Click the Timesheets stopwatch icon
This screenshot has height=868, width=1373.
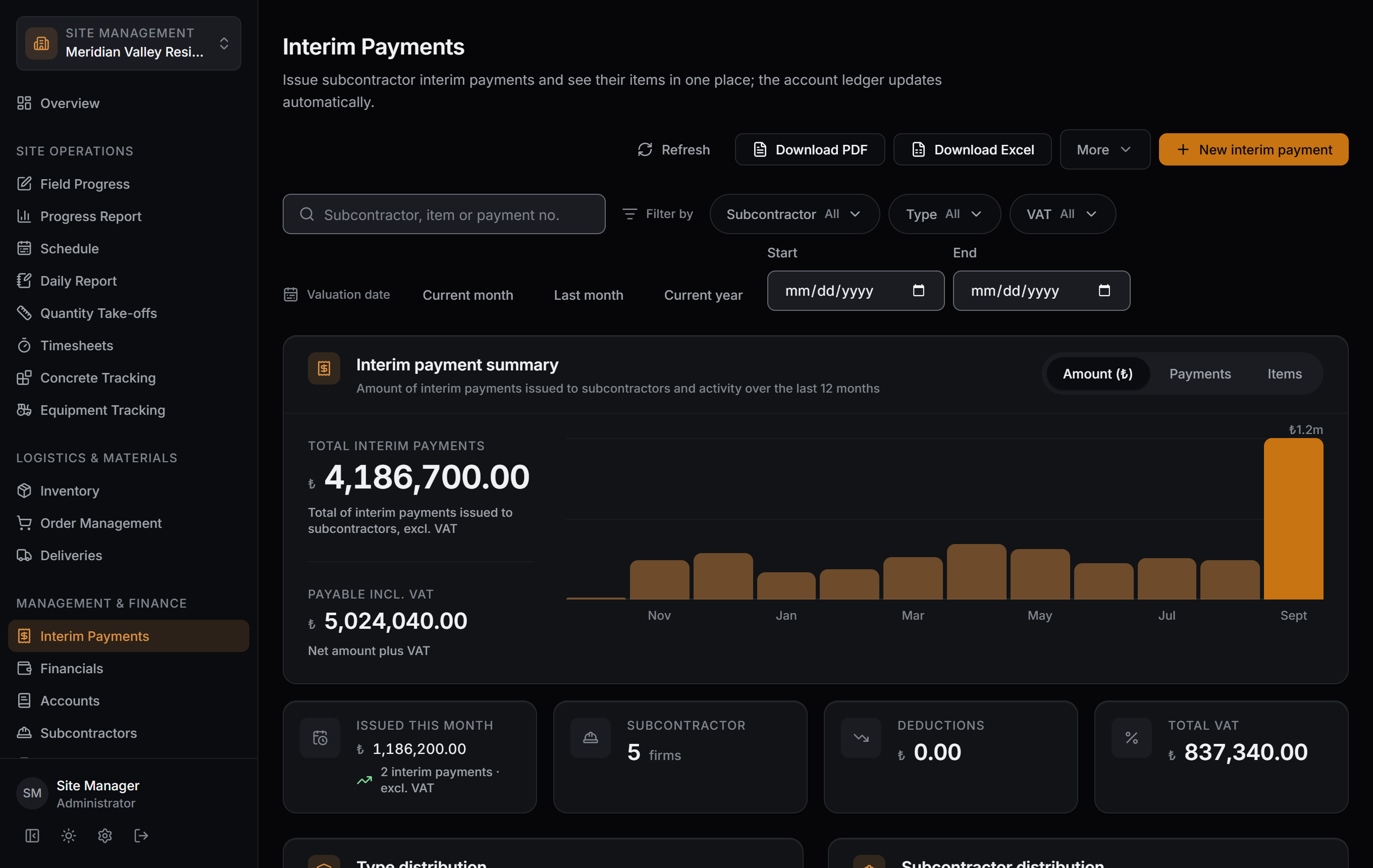coord(24,345)
